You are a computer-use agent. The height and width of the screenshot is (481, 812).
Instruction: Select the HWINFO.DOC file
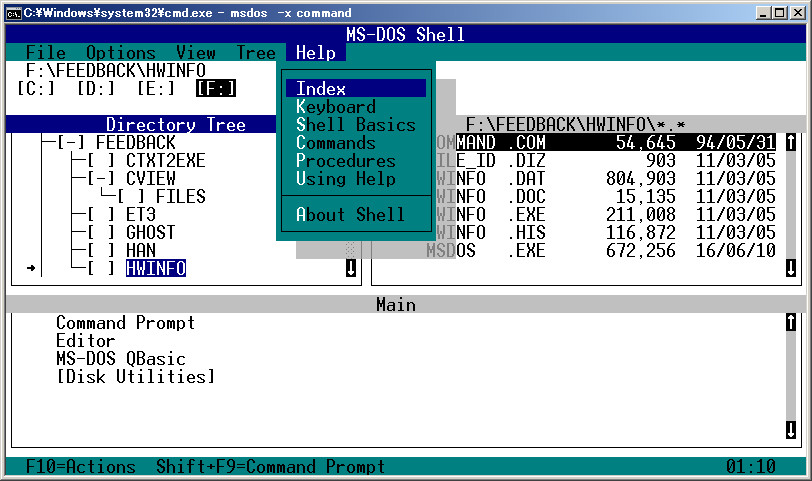coord(606,197)
